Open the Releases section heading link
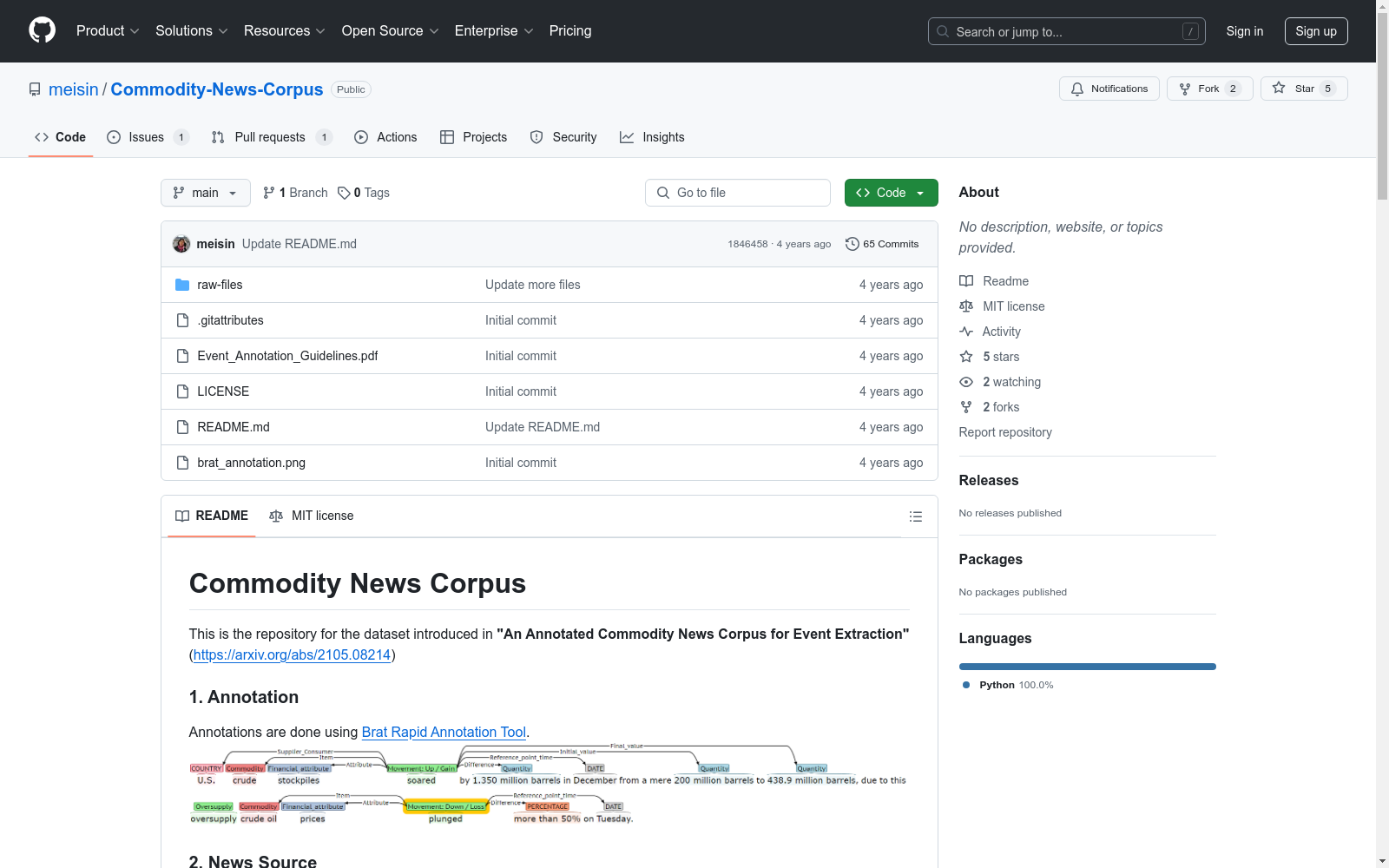Viewport: 1389px width, 868px height. (989, 480)
